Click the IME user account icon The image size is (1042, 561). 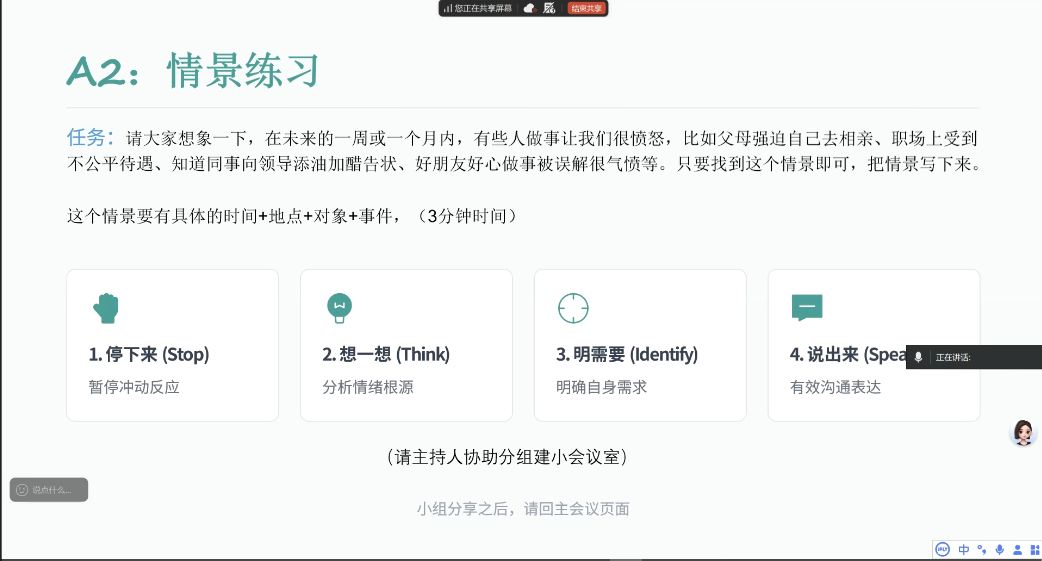tap(1017, 549)
